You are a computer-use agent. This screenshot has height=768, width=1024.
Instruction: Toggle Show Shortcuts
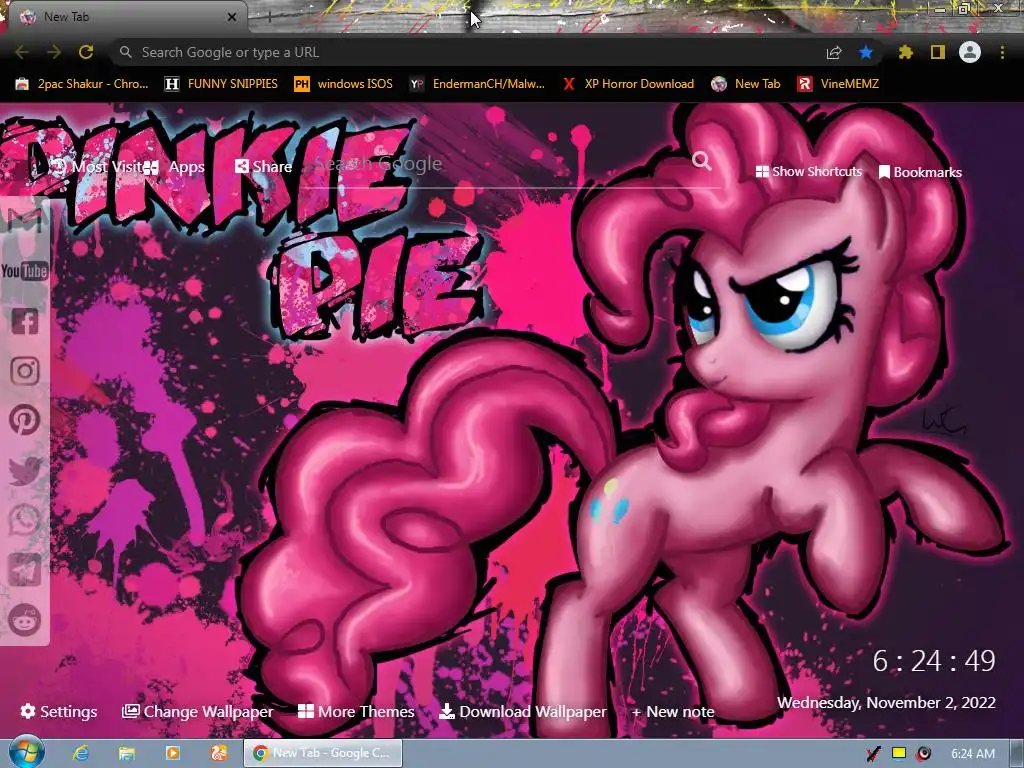[808, 172]
